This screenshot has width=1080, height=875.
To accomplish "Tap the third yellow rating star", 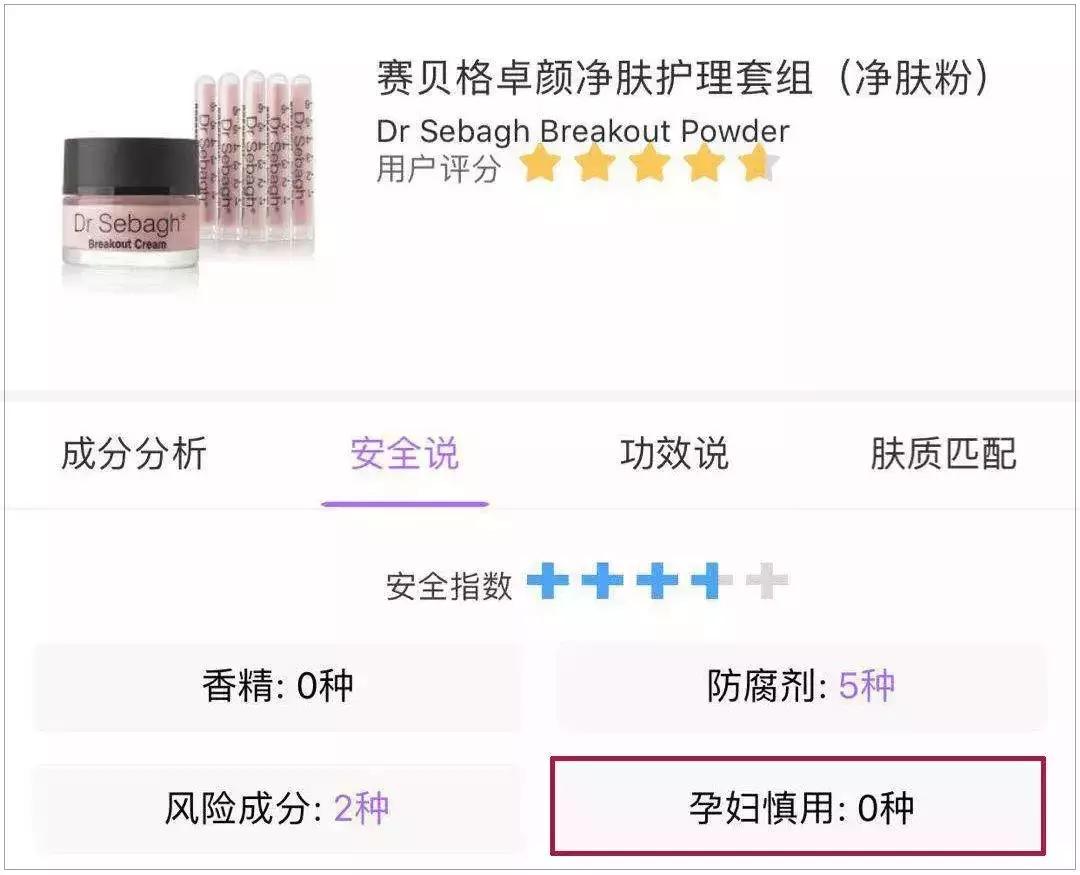I will 650,165.
